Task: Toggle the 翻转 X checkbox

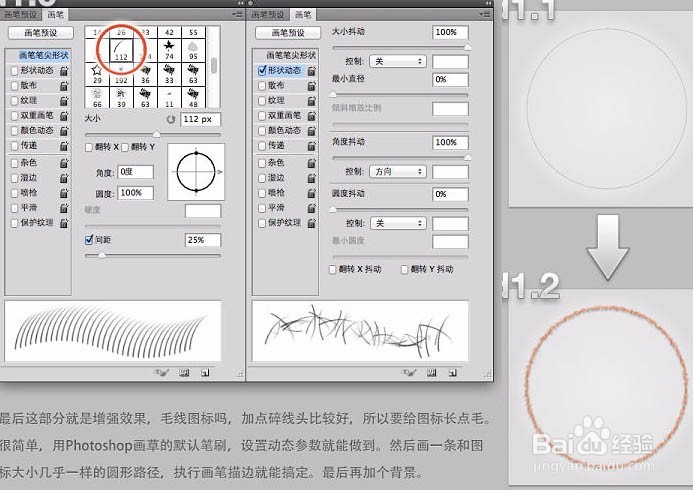Action: click(89, 148)
